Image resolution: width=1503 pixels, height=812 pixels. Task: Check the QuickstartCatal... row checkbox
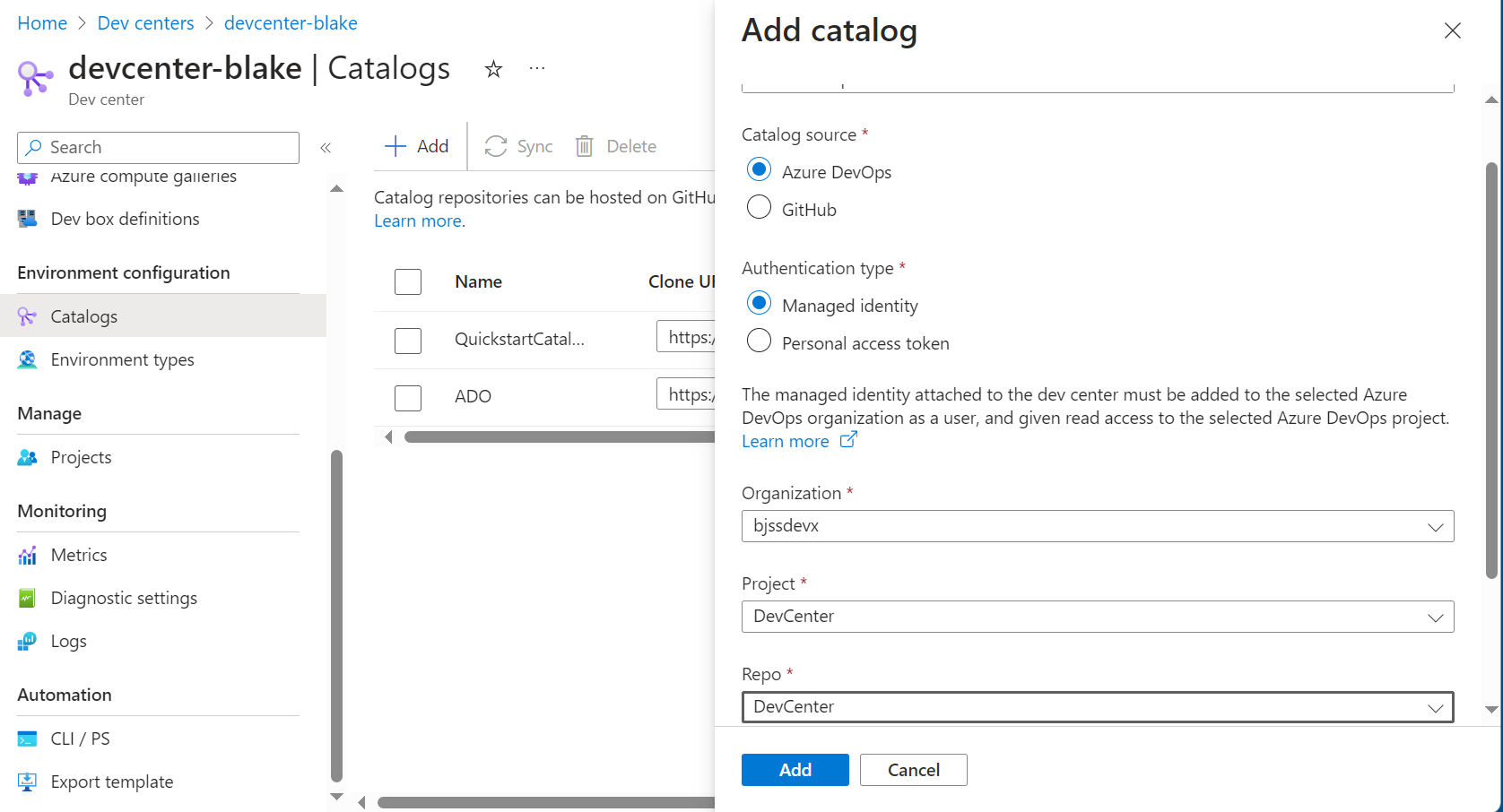[x=408, y=340]
